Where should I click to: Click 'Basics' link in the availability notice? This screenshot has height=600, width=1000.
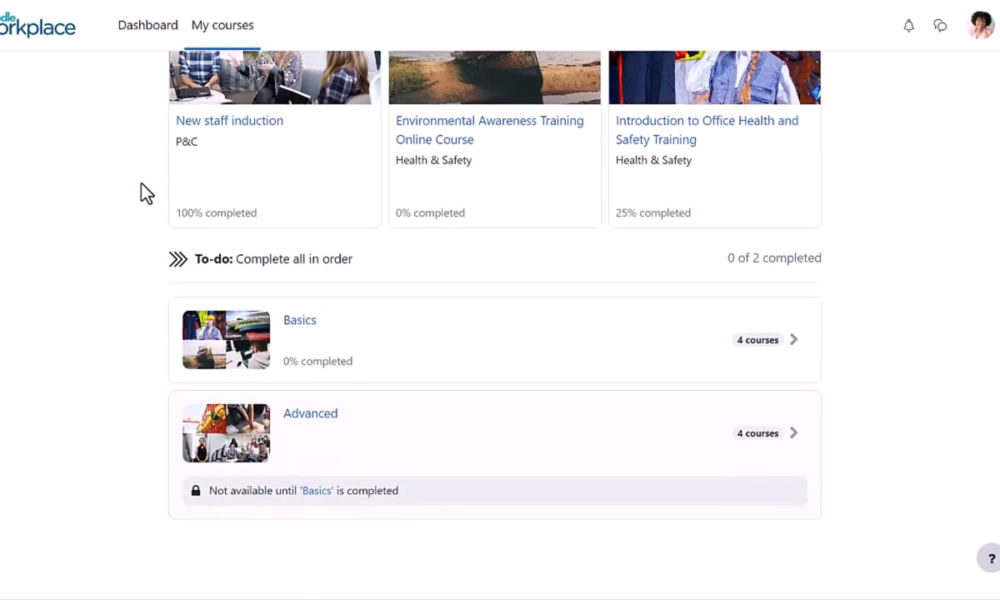316,490
